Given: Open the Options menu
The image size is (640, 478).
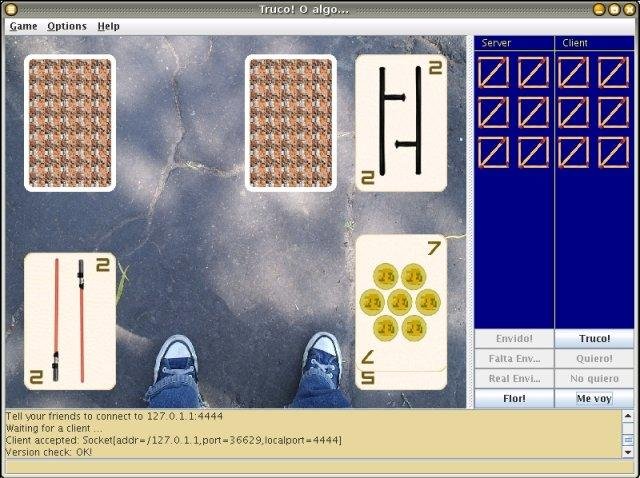Looking at the screenshot, I should coord(67,26).
